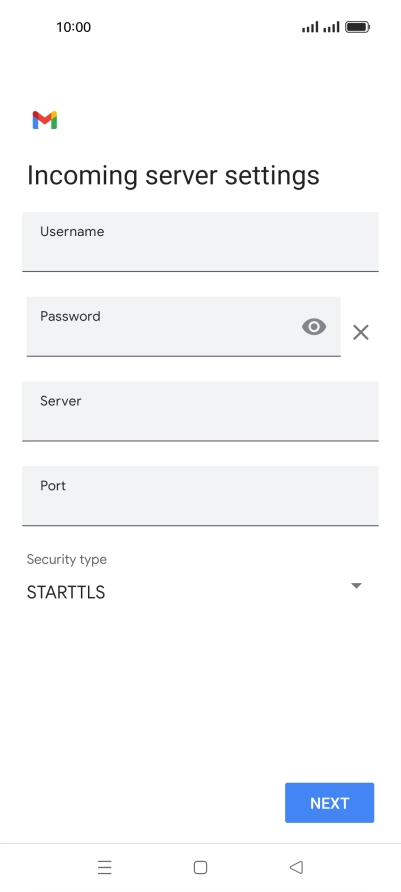Image resolution: width=401 pixels, height=892 pixels.
Task: Show password using the eye icon
Action: tap(314, 327)
